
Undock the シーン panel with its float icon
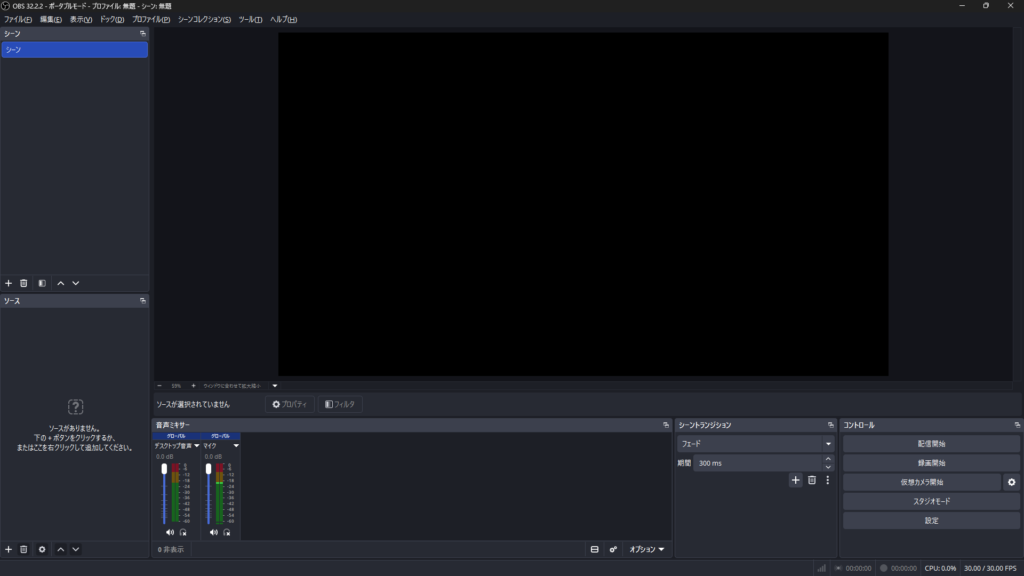point(142,33)
